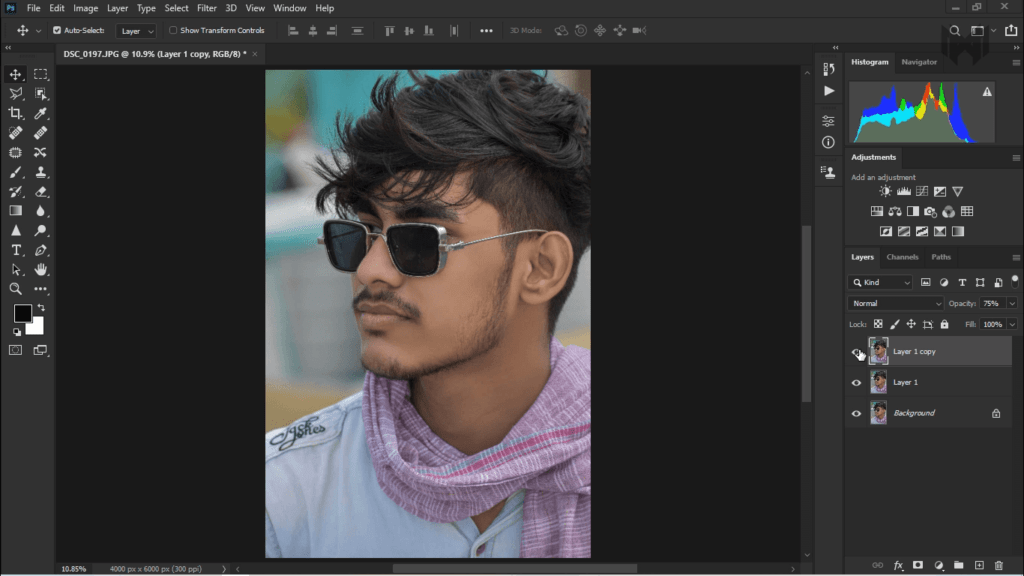Image resolution: width=1024 pixels, height=576 pixels.
Task: Toggle lock image pixels brush icon
Action: point(895,325)
